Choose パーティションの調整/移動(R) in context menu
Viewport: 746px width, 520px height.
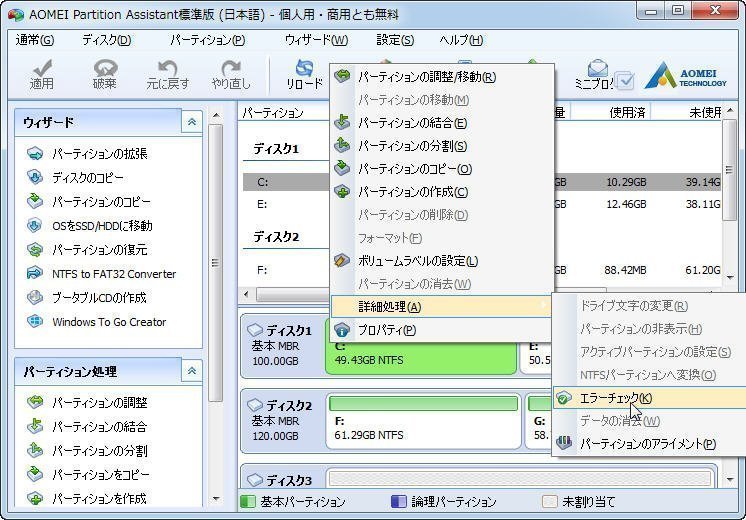[x=442, y=77]
